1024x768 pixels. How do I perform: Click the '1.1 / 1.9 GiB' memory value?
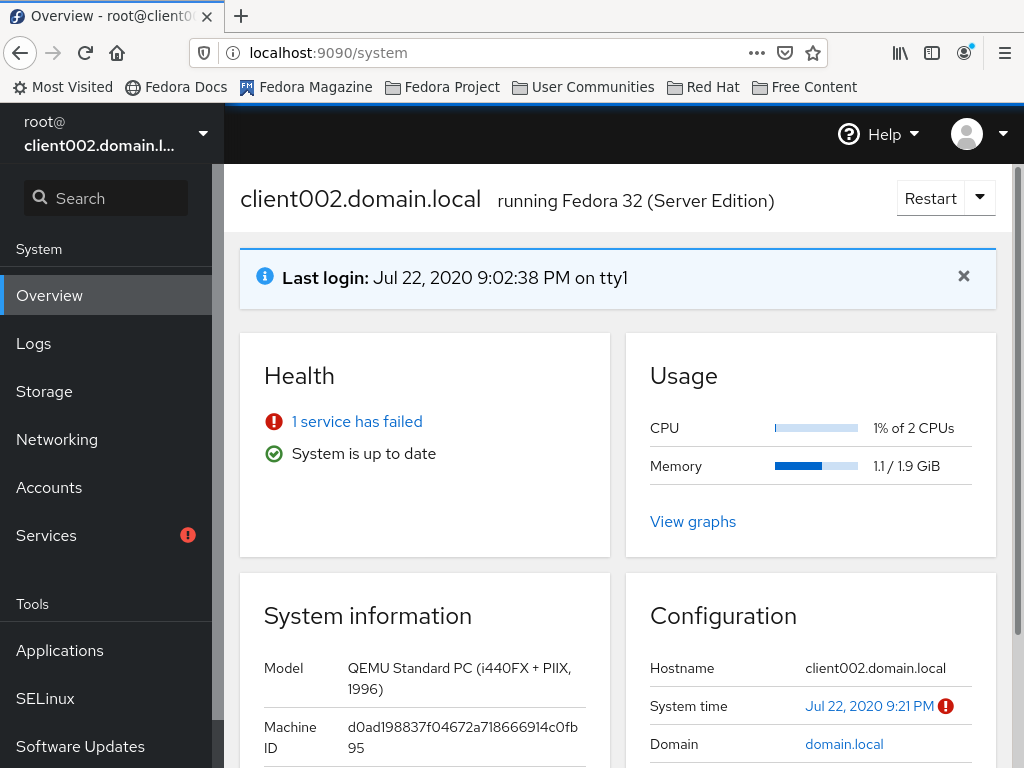click(906, 466)
